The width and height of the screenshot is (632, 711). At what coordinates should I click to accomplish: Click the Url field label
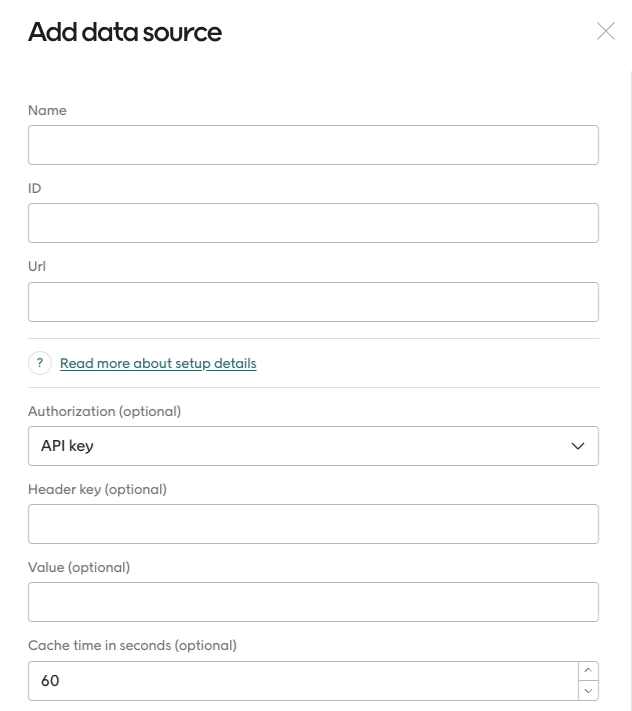(37, 266)
